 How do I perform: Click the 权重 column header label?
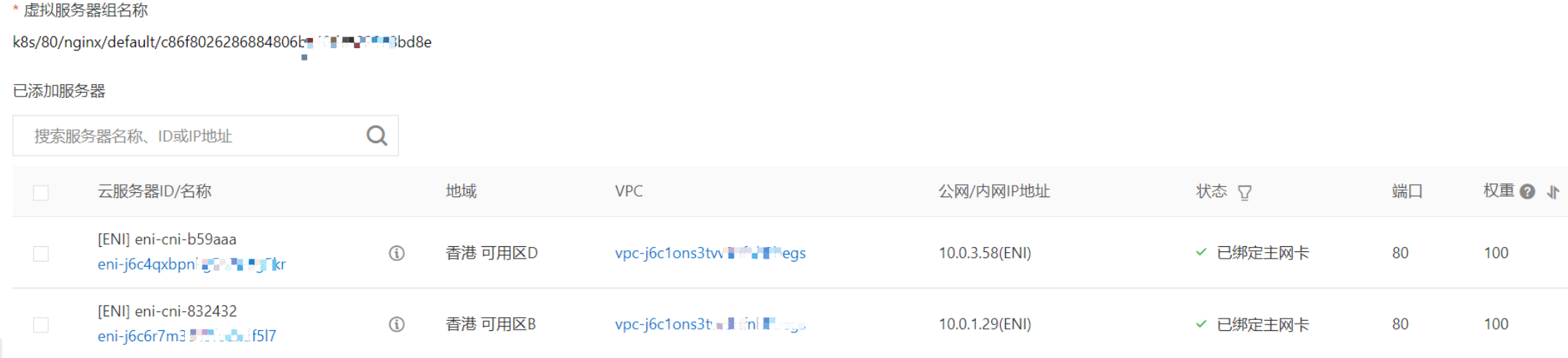[x=1498, y=191]
